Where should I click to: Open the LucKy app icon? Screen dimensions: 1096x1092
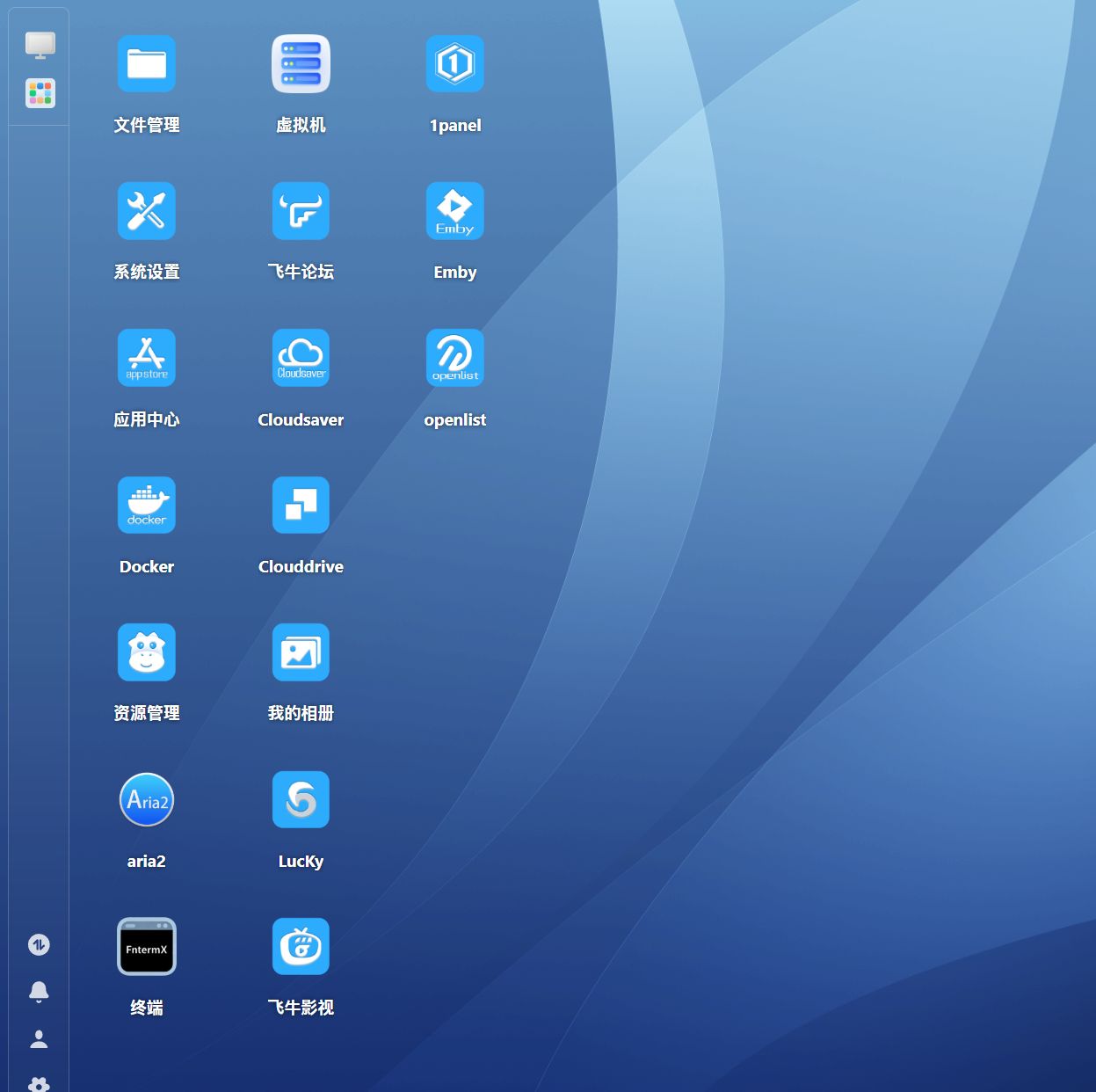click(301, 799)
